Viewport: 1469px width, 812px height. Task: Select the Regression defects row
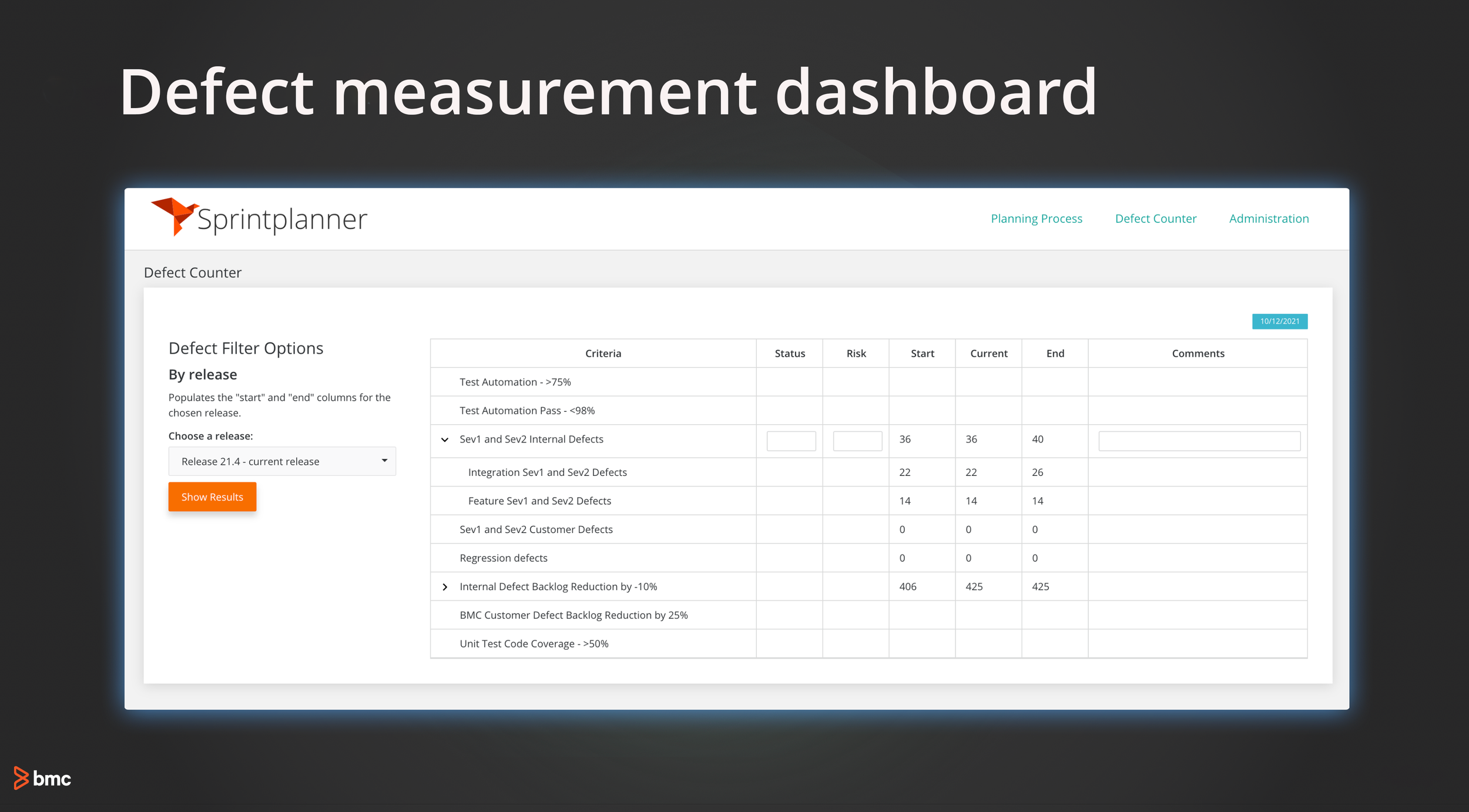coord(503,558)
